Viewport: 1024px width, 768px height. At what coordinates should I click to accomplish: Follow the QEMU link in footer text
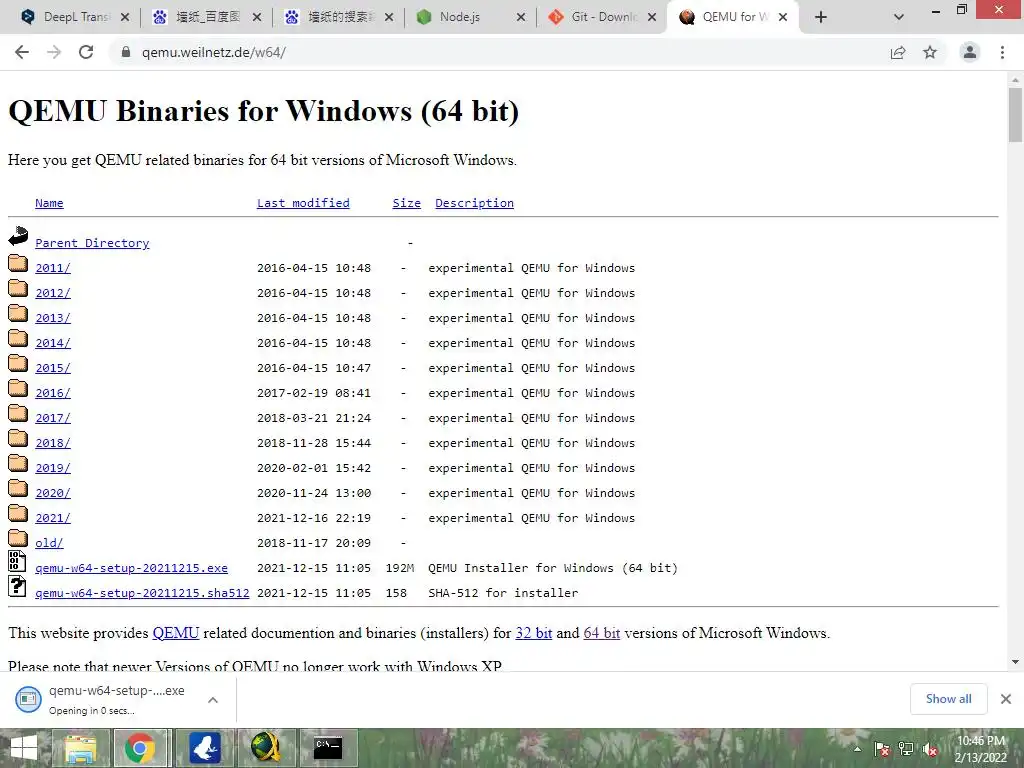coord(176,633)
